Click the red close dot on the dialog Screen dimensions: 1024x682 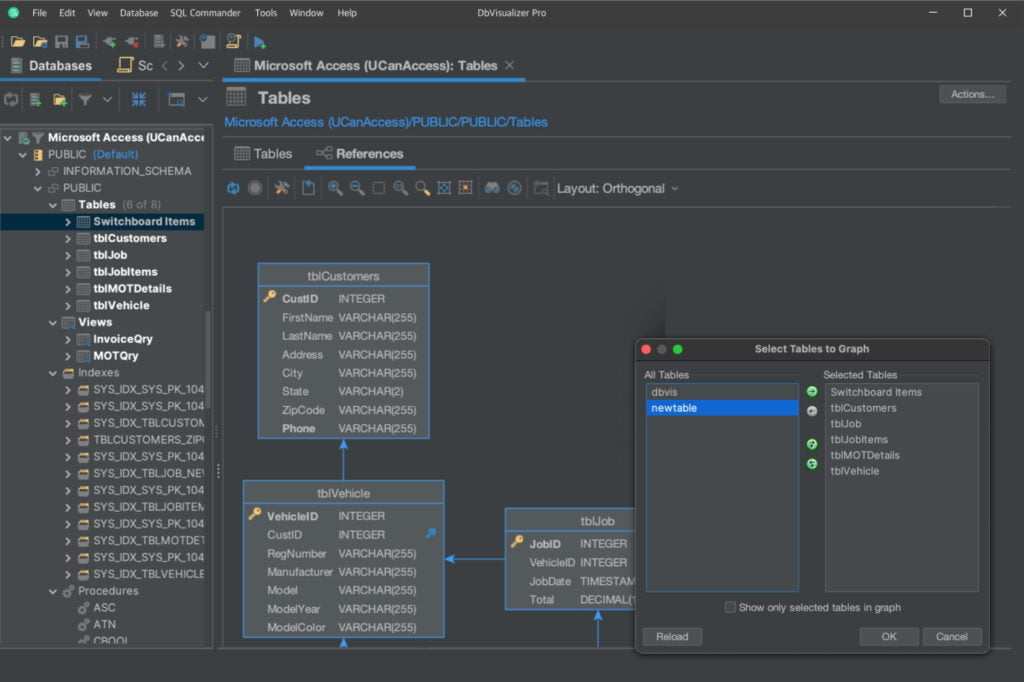[646, 349]
